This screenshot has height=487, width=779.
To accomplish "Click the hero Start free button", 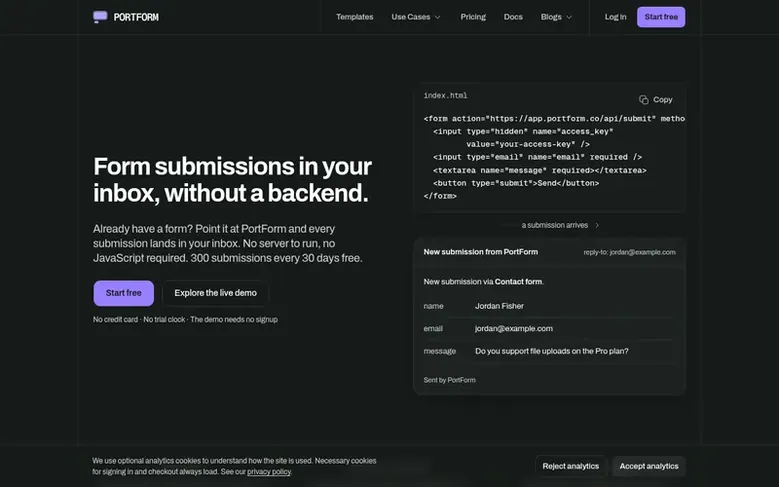I will click(124, 293).
